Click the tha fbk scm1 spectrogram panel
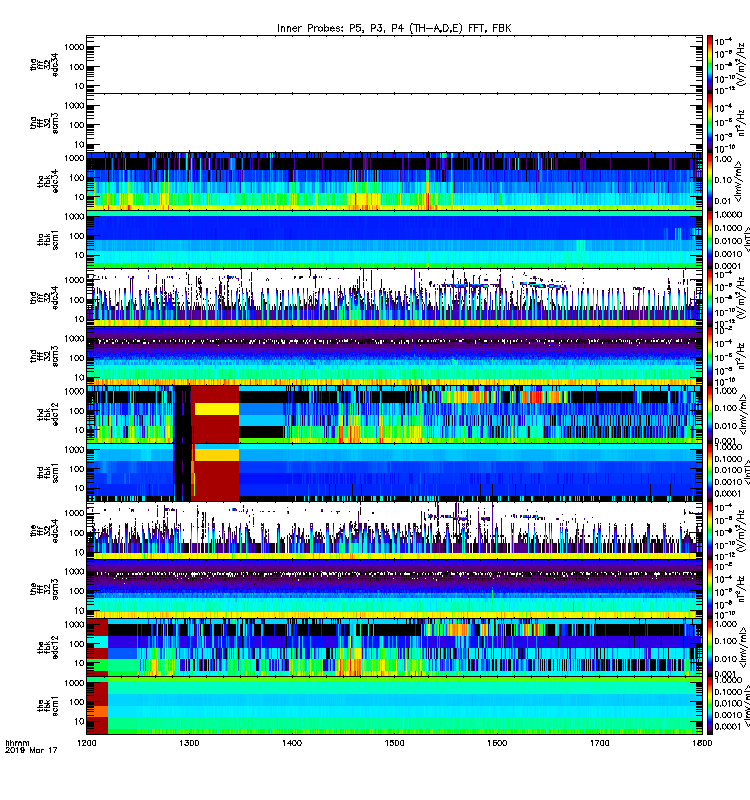The width and height of the screenshot is (750, 800). (394, 240)
